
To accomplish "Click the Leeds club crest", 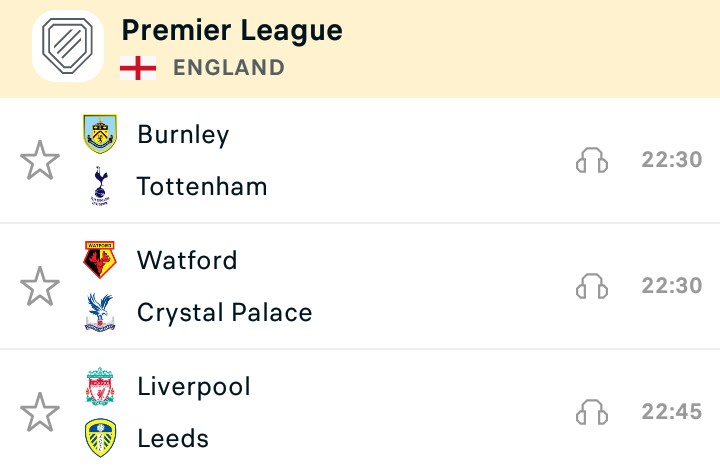I will point(100,438).
